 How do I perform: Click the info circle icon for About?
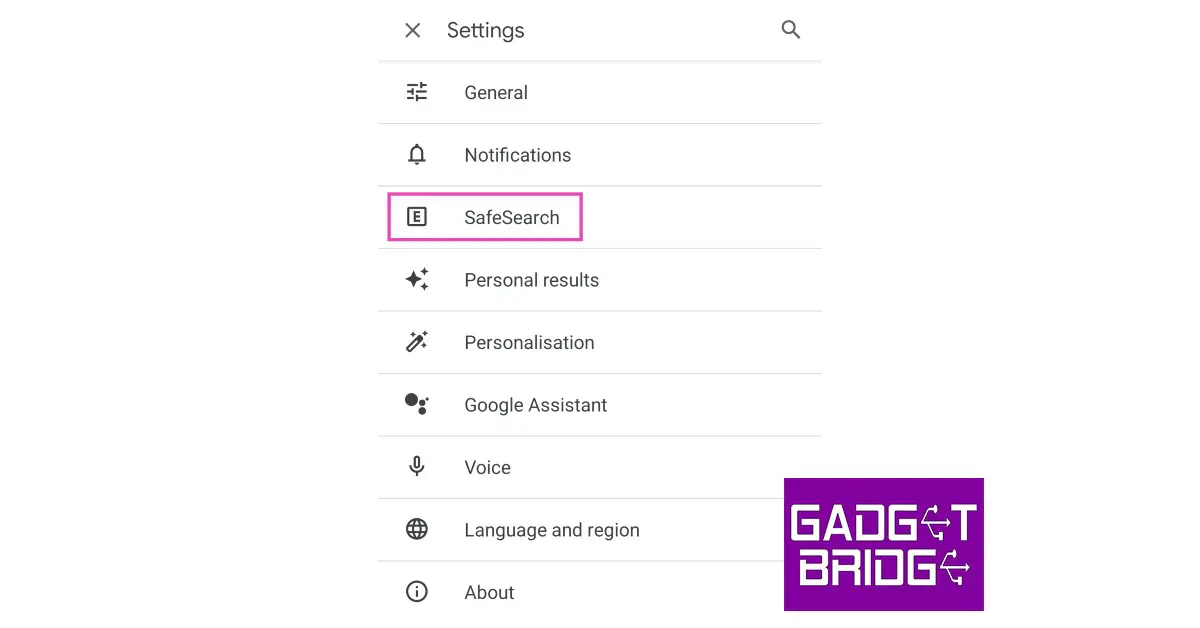(417, 592)
